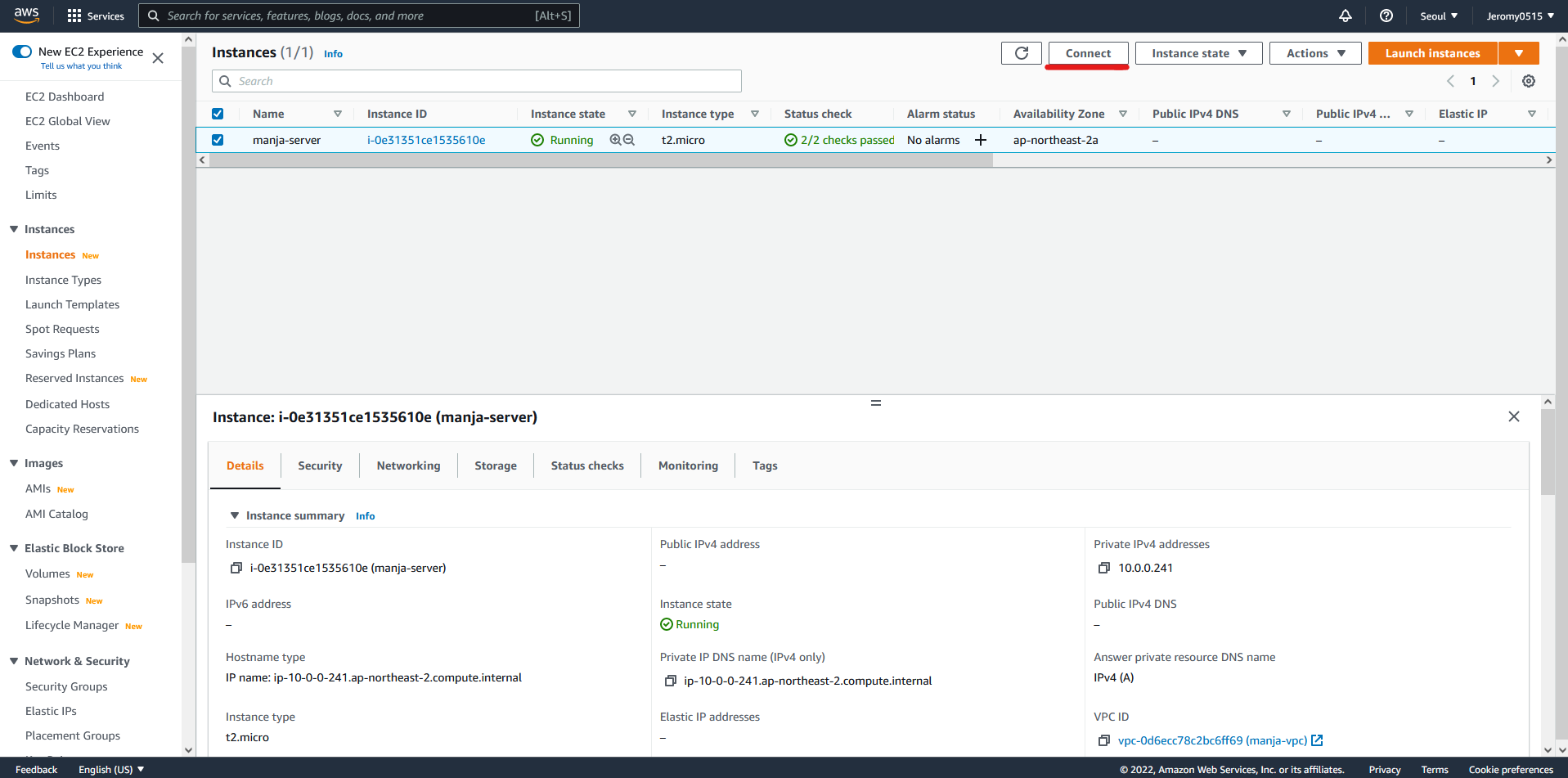
Task: Copy the Private IP DNS name
Action: 671,681
